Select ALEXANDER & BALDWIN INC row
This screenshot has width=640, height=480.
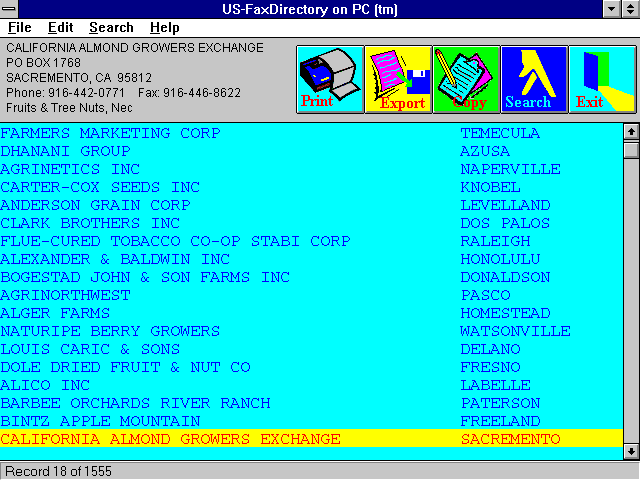coord(311,259)
